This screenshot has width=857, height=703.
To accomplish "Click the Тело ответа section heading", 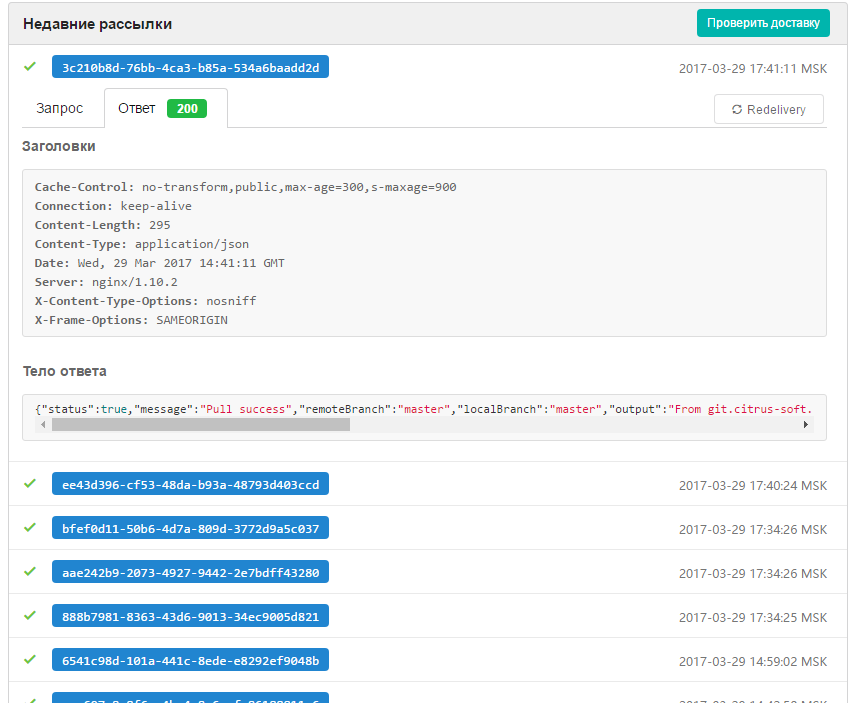I will click(64, 371).
